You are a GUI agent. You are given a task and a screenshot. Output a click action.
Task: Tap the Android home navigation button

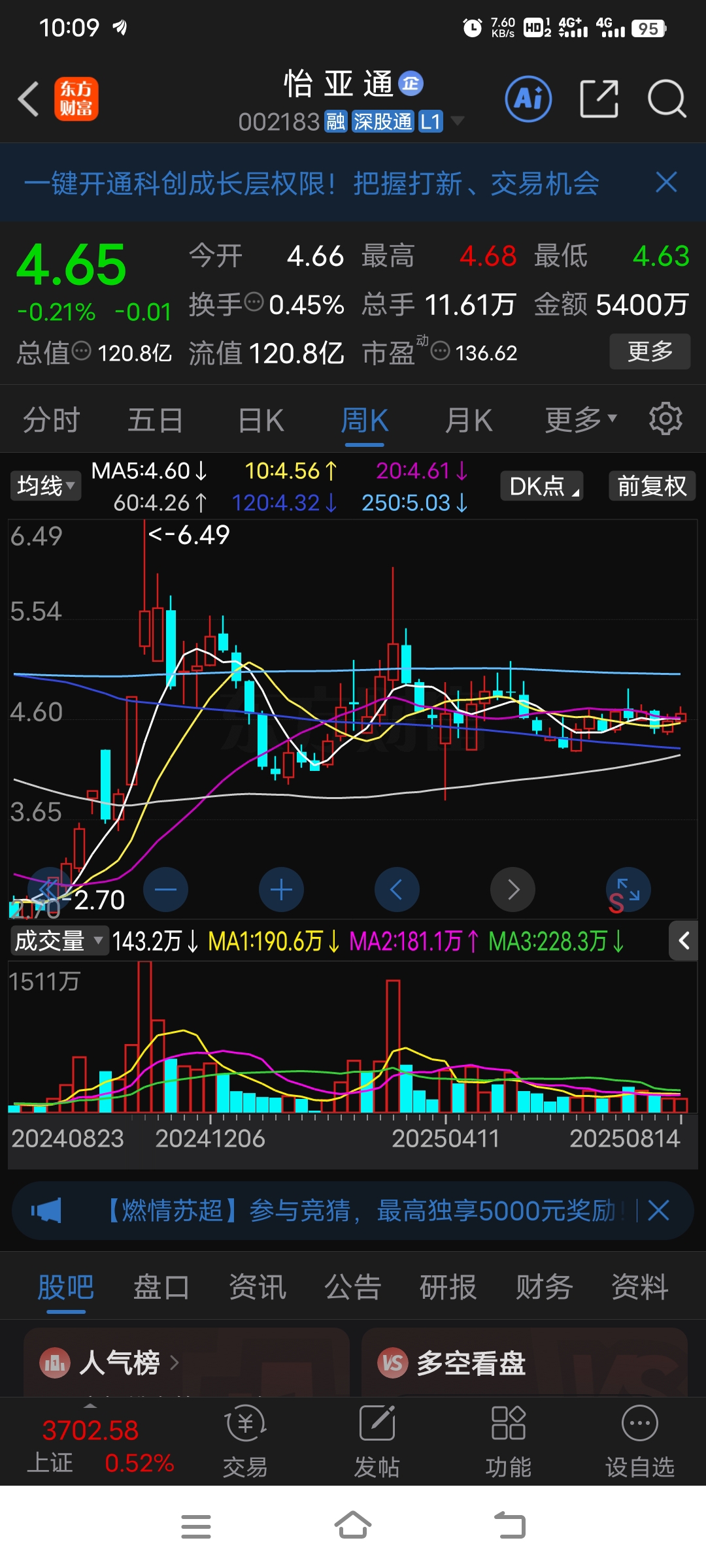[x=353, y=1526]
